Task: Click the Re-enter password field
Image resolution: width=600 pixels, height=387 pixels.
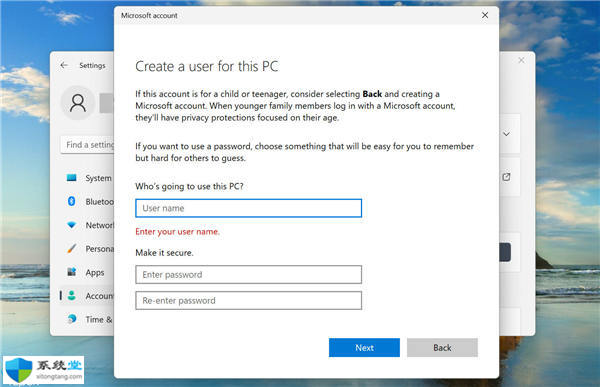Action: pyautogui.click(x=248, y=300)
